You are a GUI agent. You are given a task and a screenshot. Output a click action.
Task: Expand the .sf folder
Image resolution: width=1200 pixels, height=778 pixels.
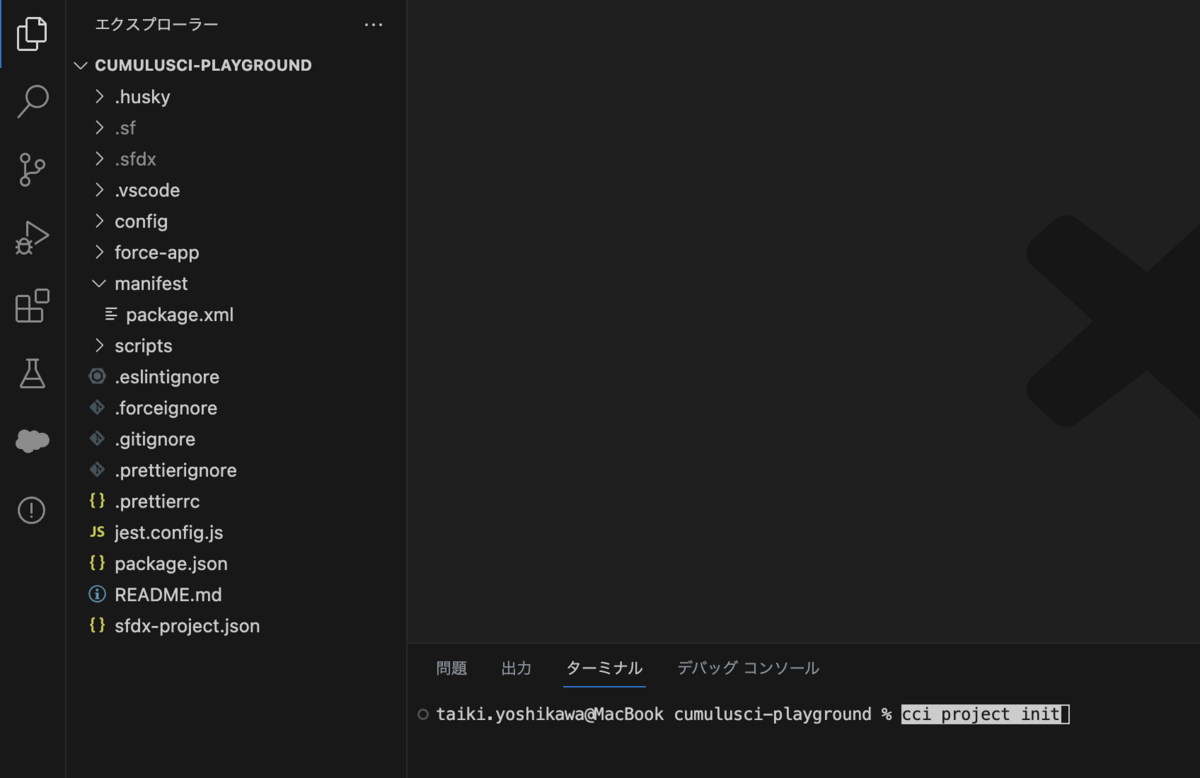tap(99, 128)
